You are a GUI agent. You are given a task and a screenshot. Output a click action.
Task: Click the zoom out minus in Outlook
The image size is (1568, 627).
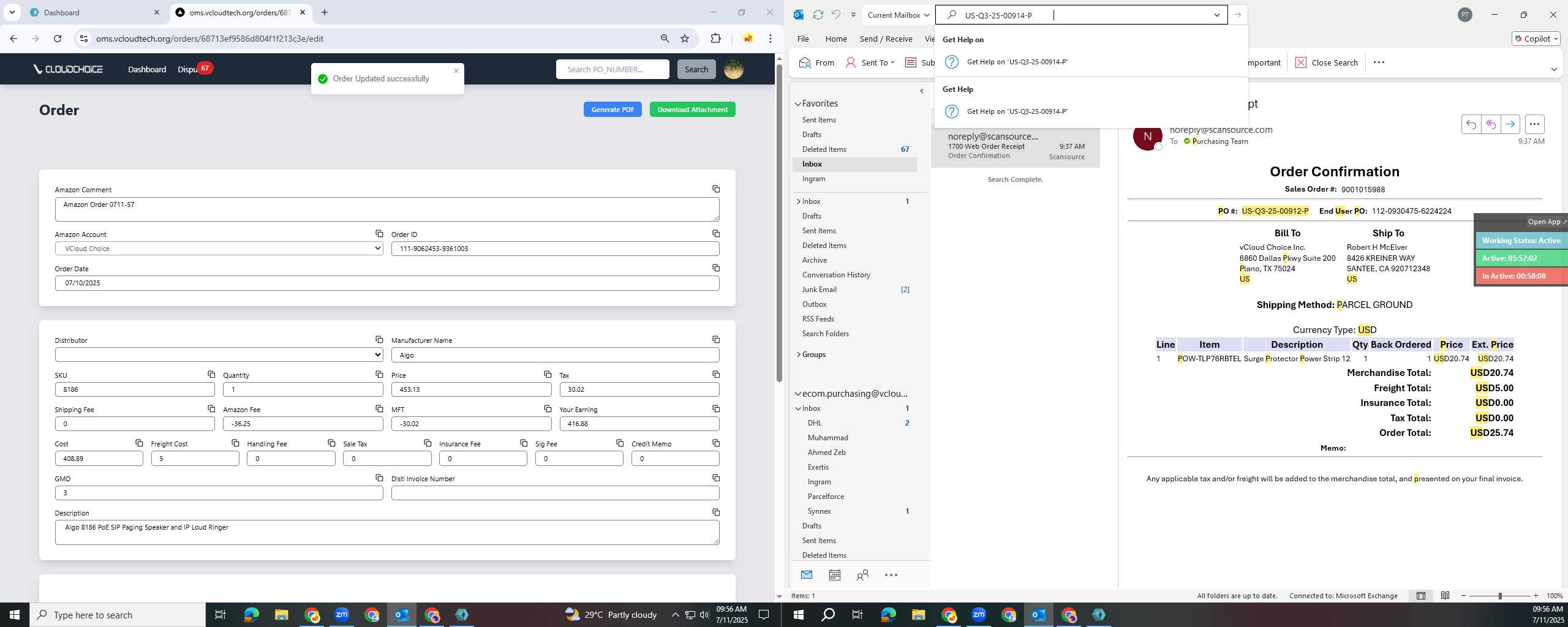[x=1464, y=596]
